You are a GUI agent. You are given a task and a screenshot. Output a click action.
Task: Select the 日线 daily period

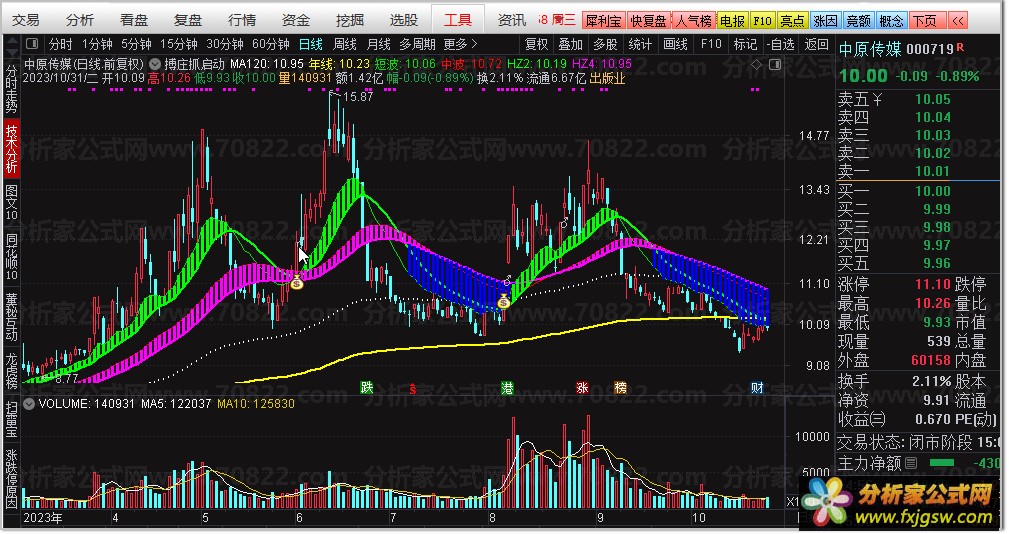311,44
